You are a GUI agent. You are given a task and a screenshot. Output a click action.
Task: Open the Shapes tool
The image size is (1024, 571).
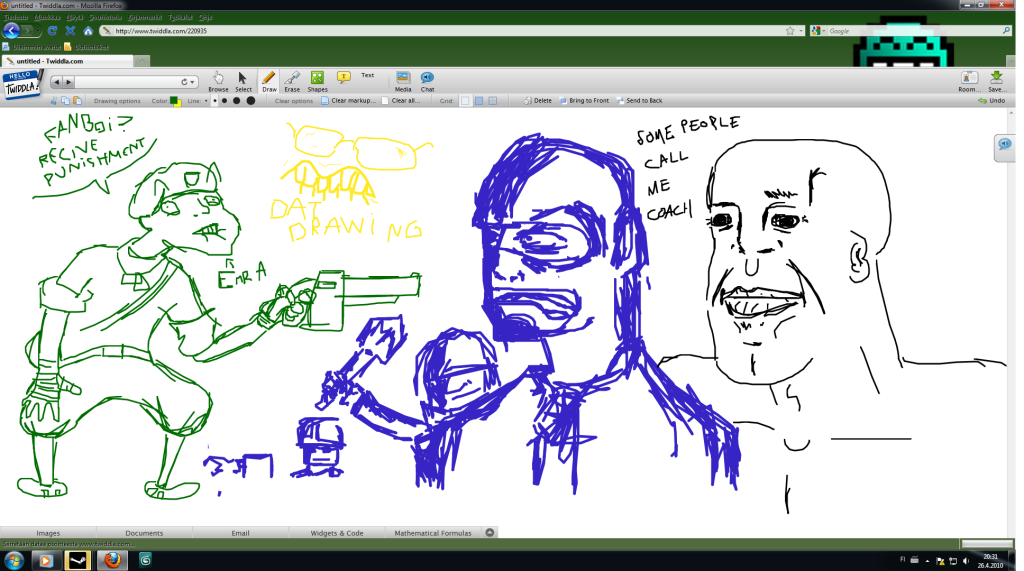pos(317,81)
